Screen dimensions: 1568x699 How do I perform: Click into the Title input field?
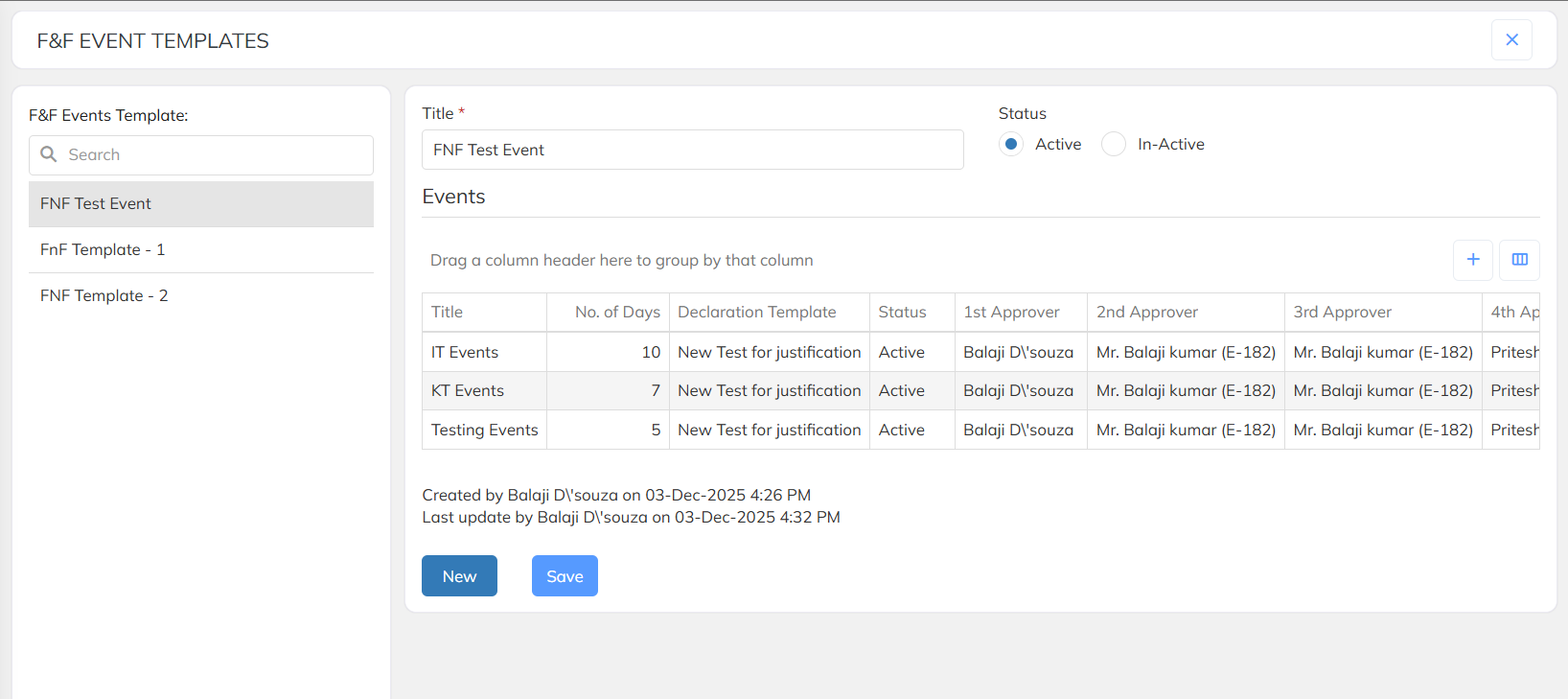pyautogui.click(x=692, y=151)
